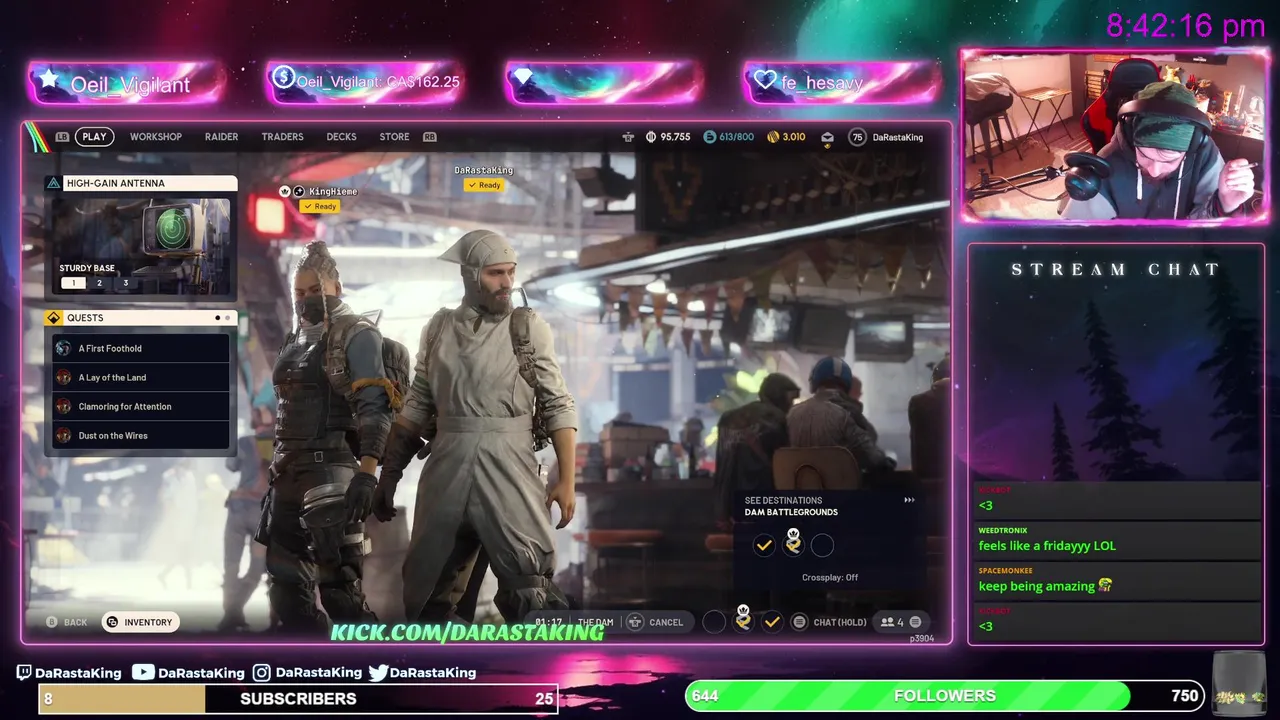Switch to the WORKSHOP tab

point(156,137)
